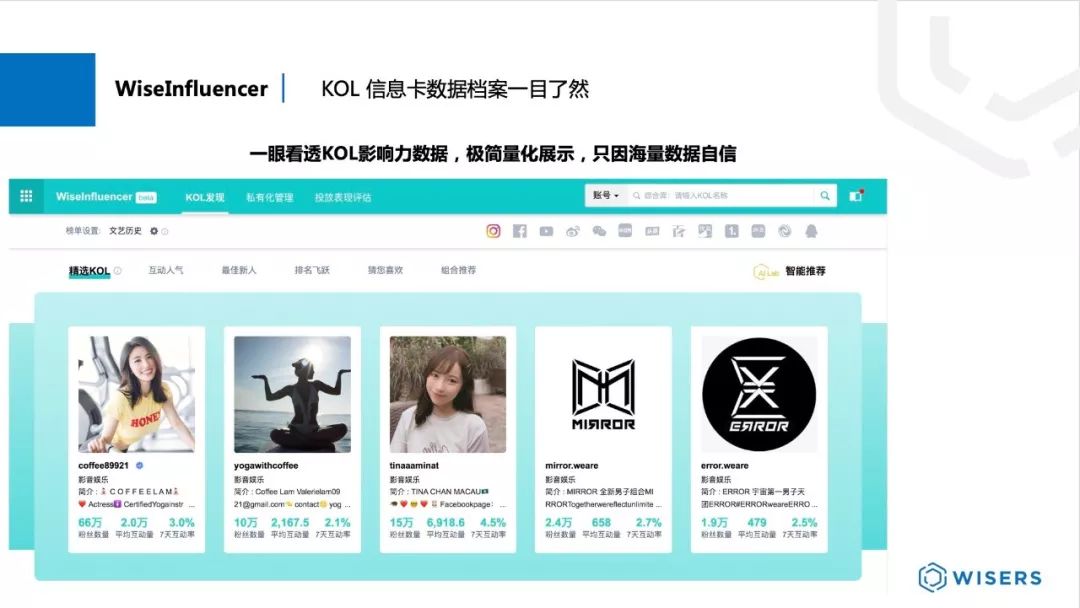The width and height of the screenshot is (1080, 608).
Task: Click the 66万 follower count
Action: click(90, 523)
